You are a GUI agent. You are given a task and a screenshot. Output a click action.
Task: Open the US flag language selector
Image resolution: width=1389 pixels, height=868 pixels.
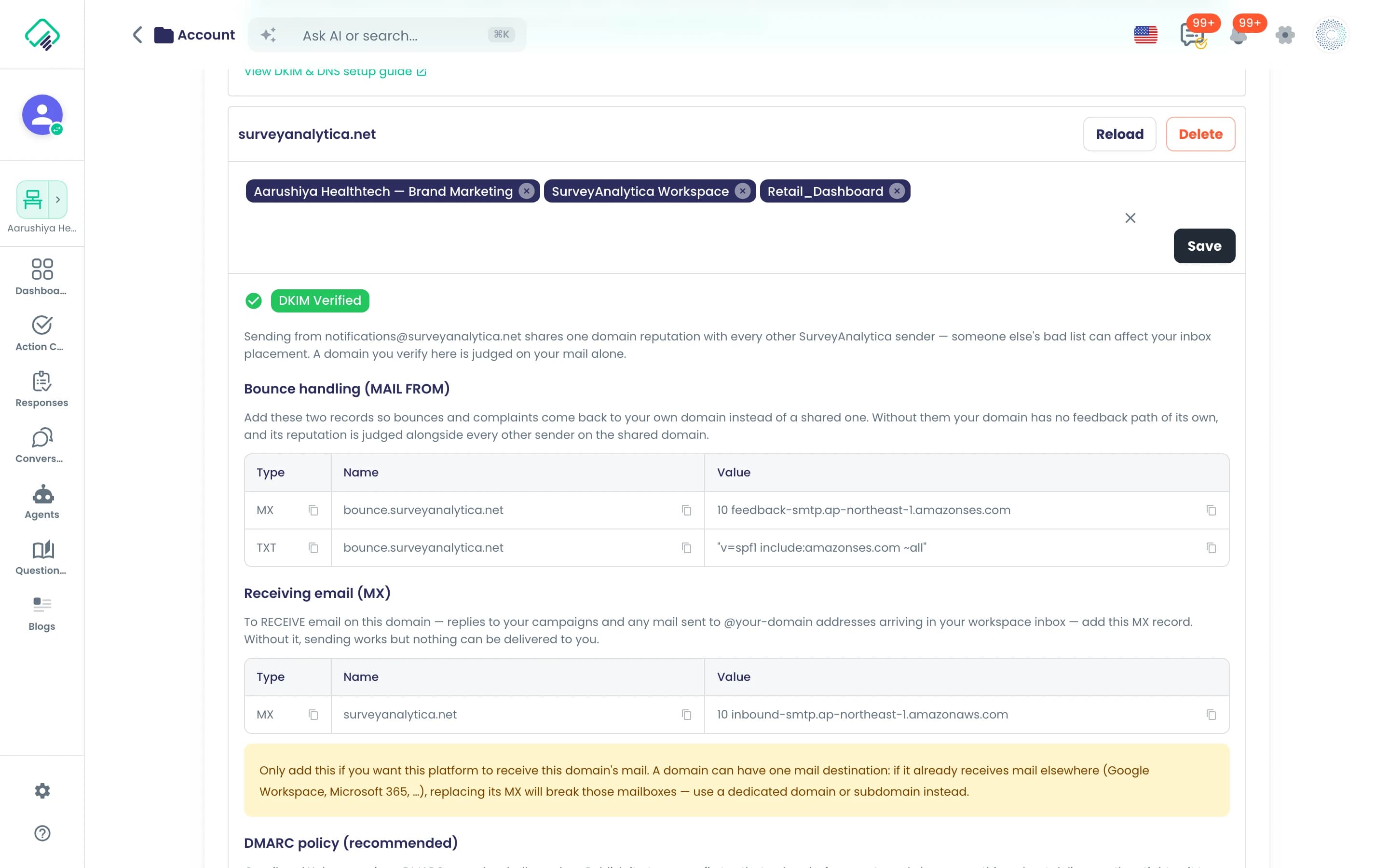[x=1145, y=35]
